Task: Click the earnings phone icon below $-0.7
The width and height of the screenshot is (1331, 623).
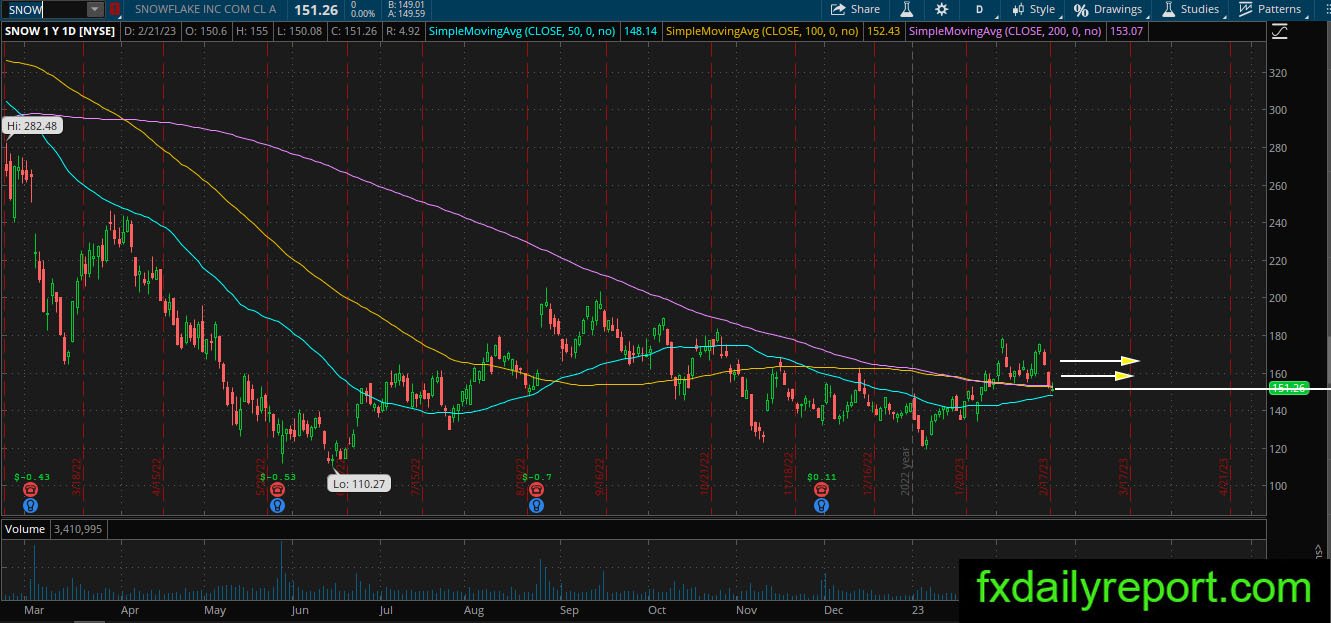Action: pos(536,490)
